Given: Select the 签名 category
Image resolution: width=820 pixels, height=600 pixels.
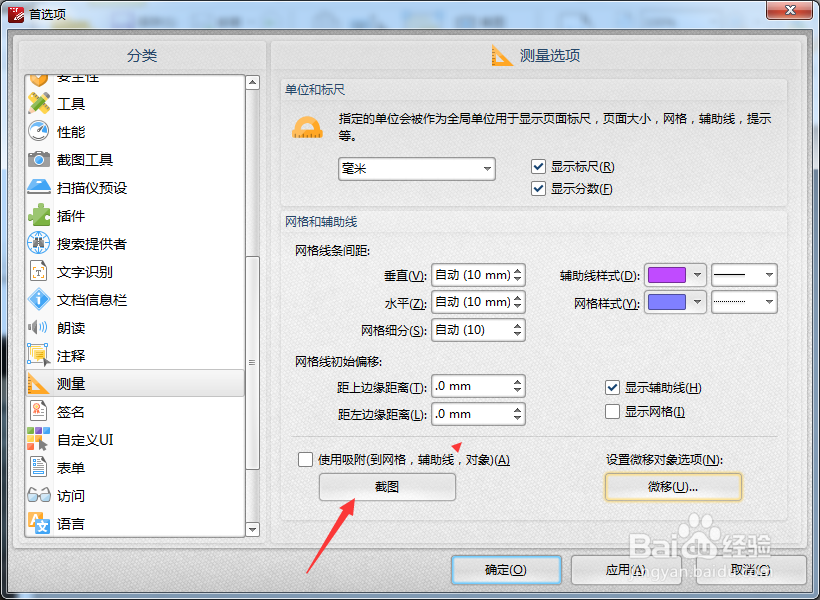Looking at the screenshot, I should [x=135, y=411].
